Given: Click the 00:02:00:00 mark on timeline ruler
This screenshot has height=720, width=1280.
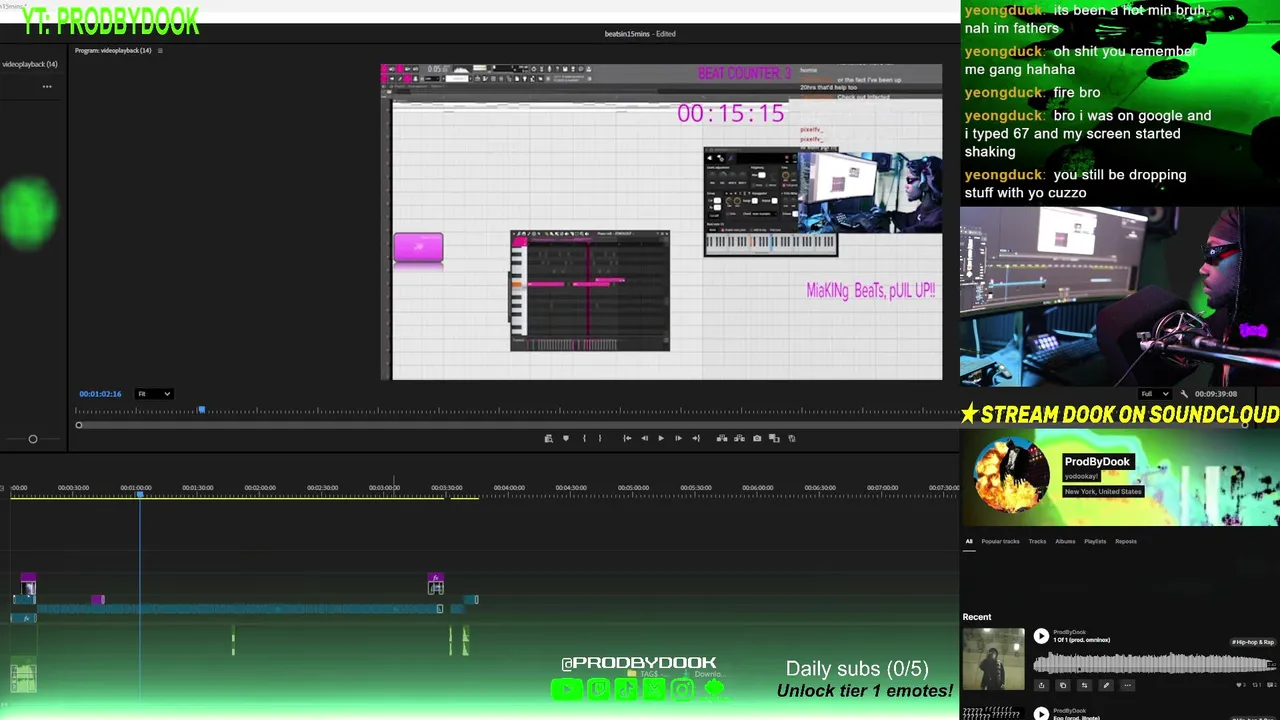Looking at the screenshot, I should [260, 488].
